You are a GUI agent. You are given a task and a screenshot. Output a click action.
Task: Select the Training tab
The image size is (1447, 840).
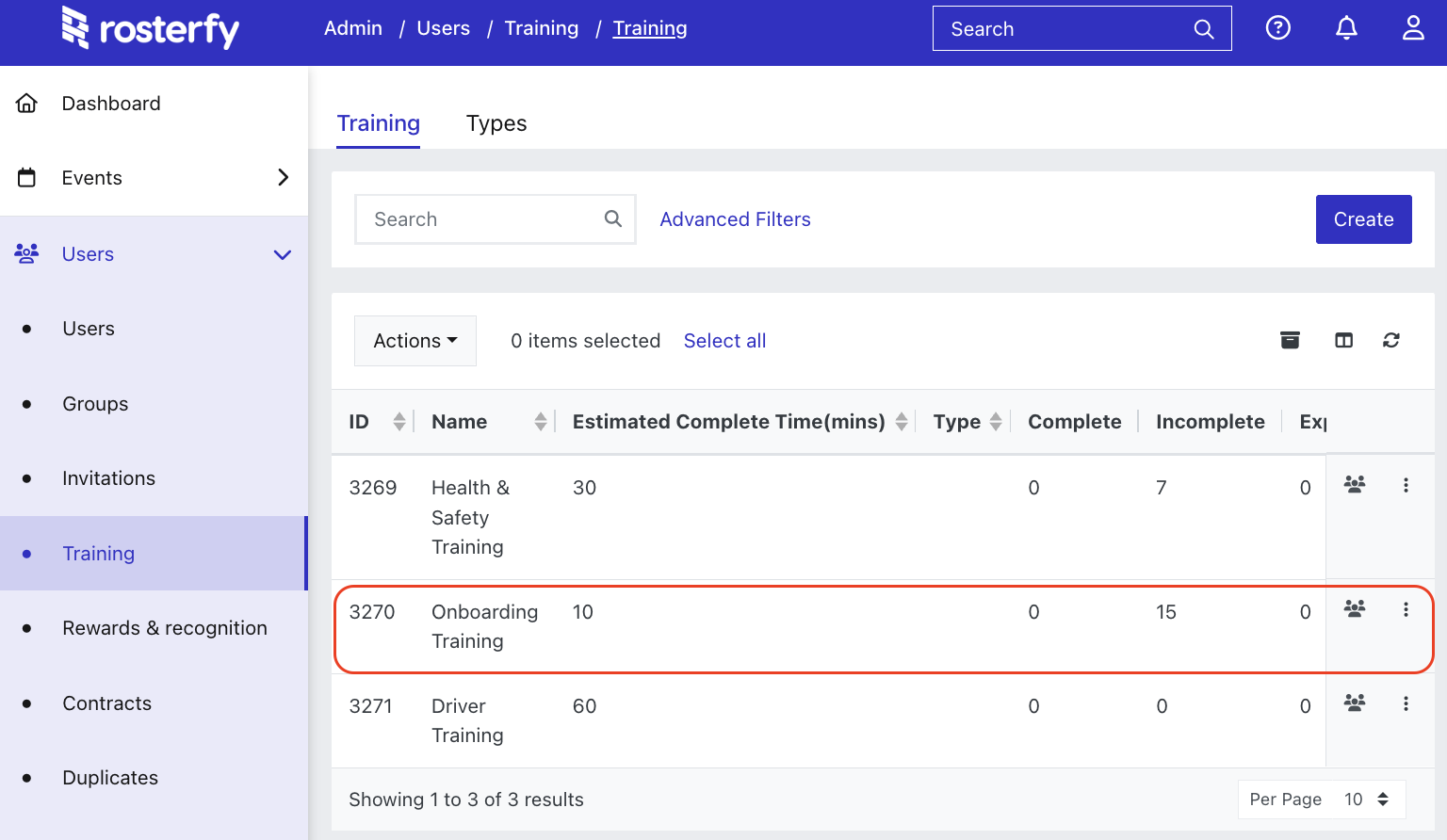[x=379, y=123]
